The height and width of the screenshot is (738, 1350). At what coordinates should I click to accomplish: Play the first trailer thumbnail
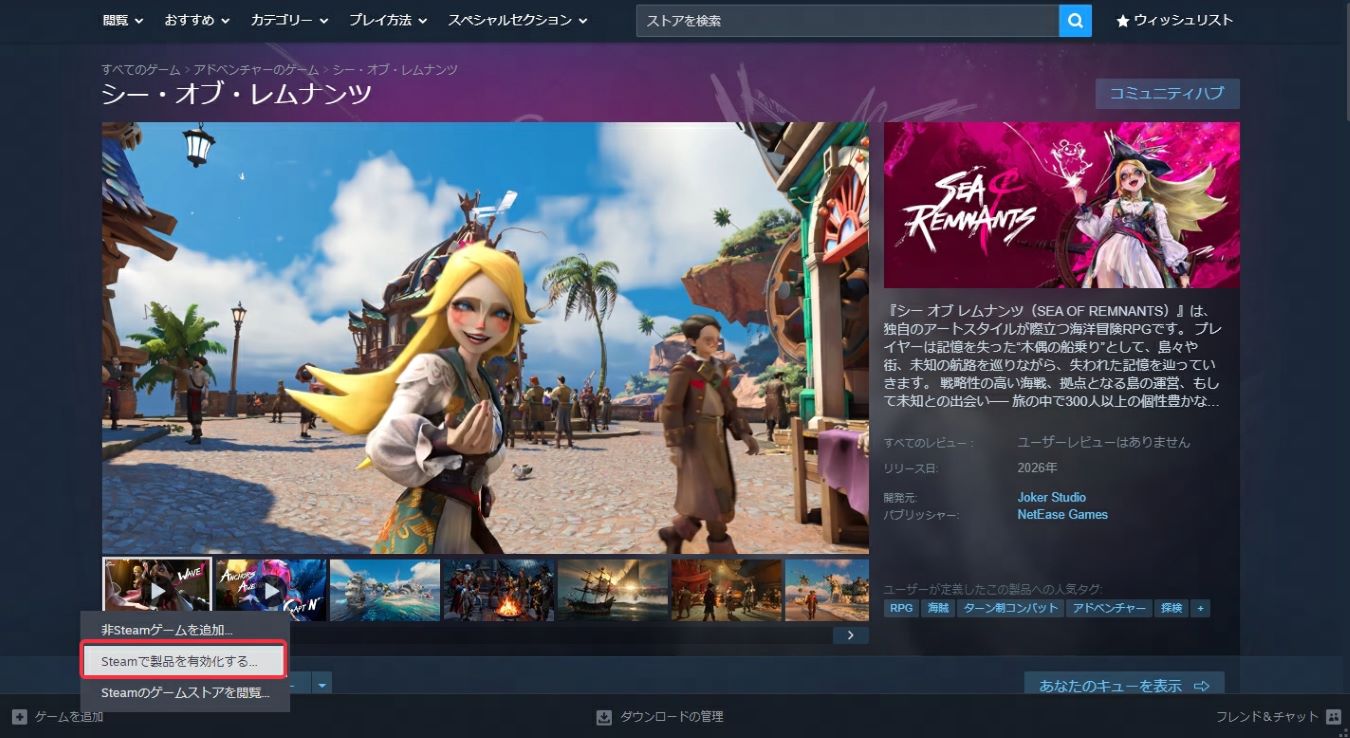click(x=157, y=590)
